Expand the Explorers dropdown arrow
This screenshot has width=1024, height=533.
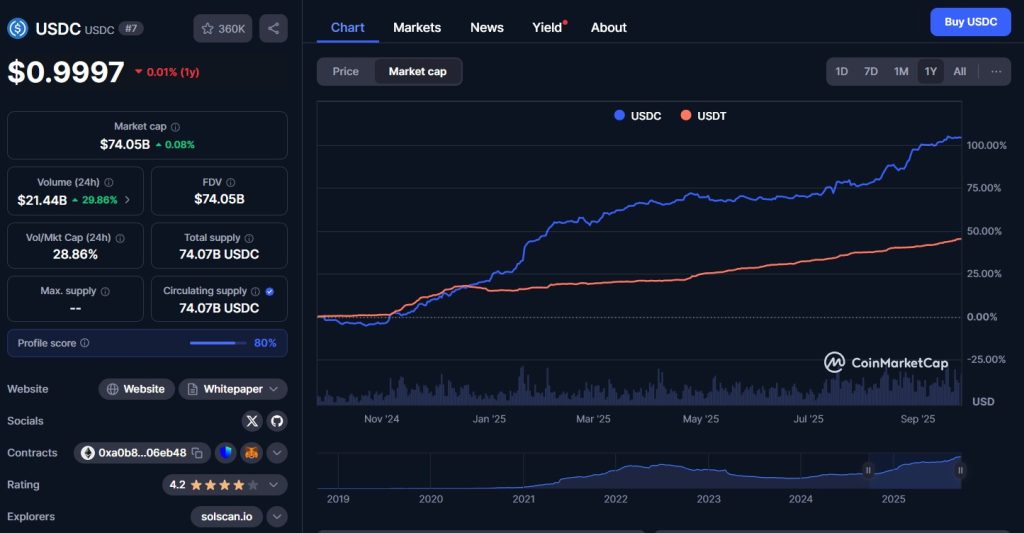coord(277,517)
